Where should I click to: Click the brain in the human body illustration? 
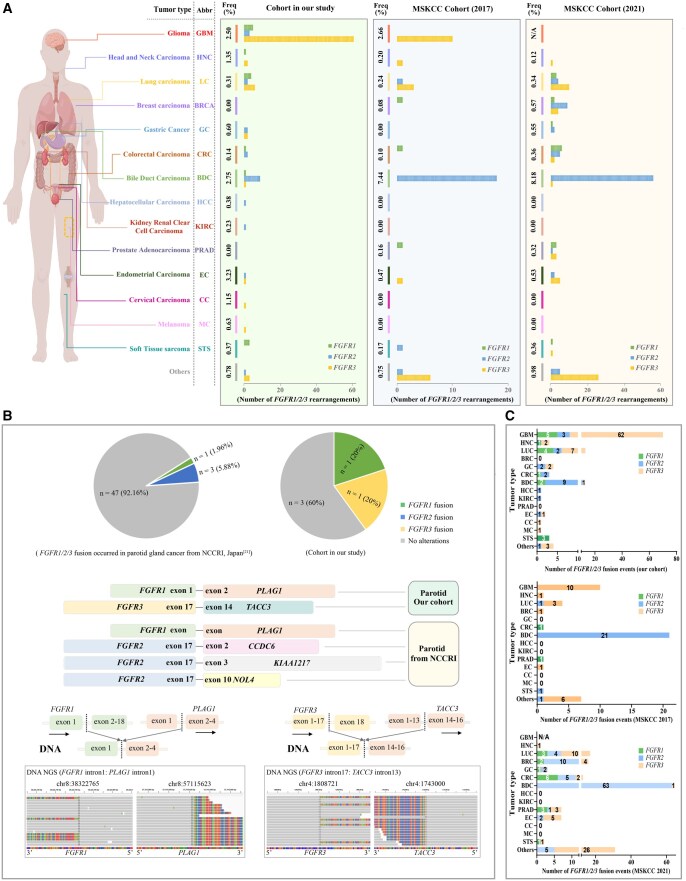pyautogui.click(x=56, y=40)
